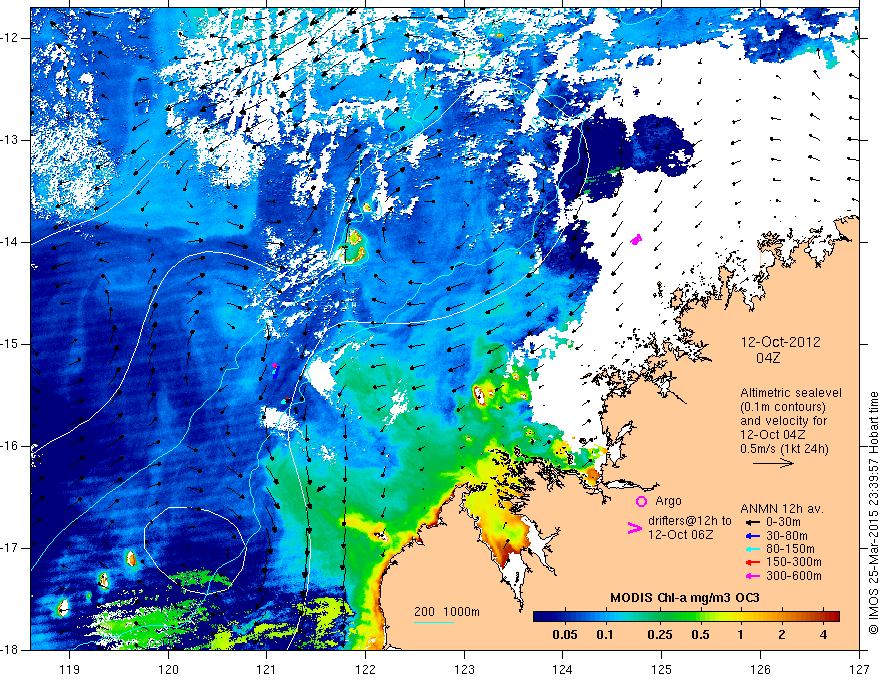Click the magenta drifters arrowhead symbol in legend
Screen dimensions: 880x680
click(635, 528)
